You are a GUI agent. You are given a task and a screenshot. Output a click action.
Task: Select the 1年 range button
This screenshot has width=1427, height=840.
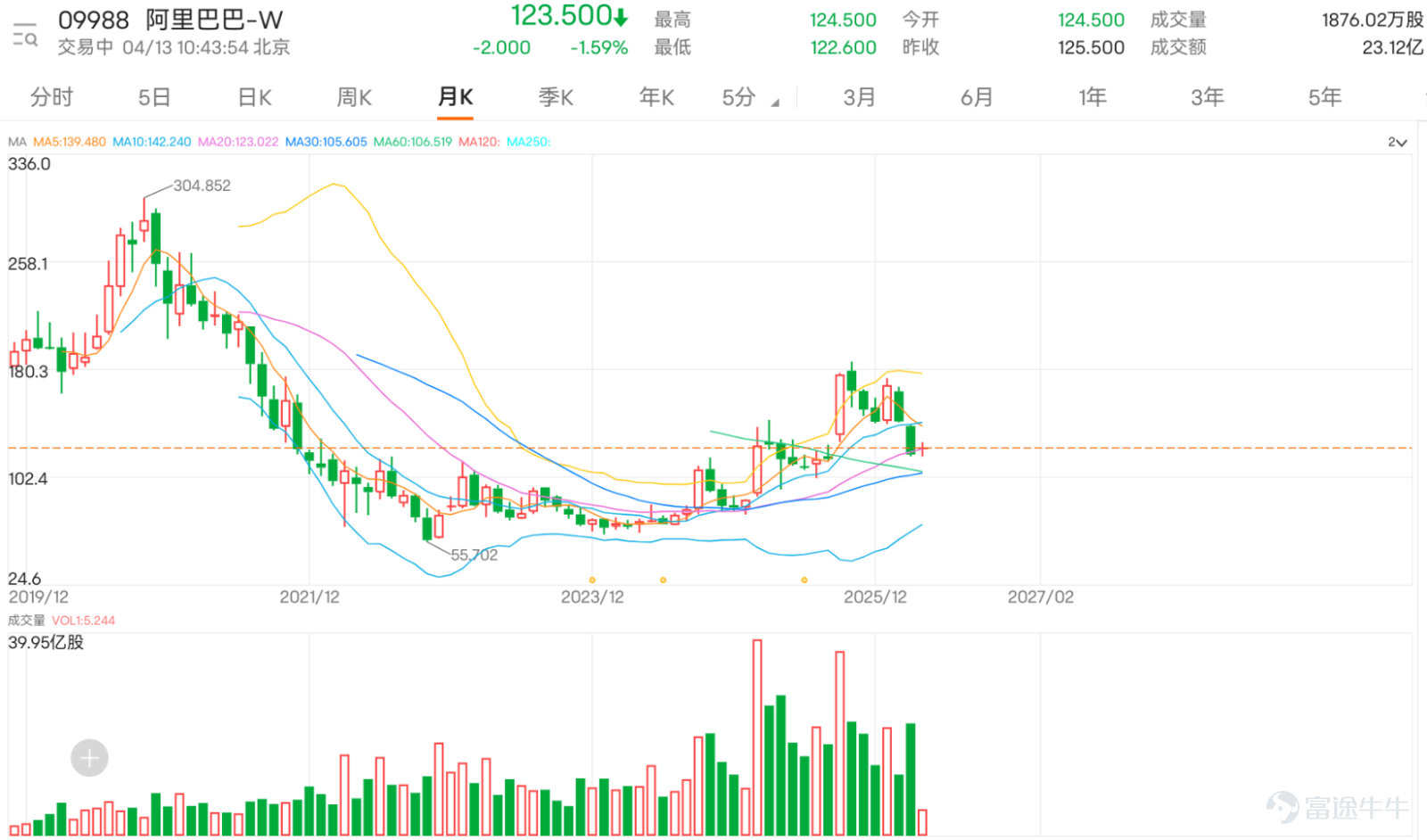coord(1093,97)
